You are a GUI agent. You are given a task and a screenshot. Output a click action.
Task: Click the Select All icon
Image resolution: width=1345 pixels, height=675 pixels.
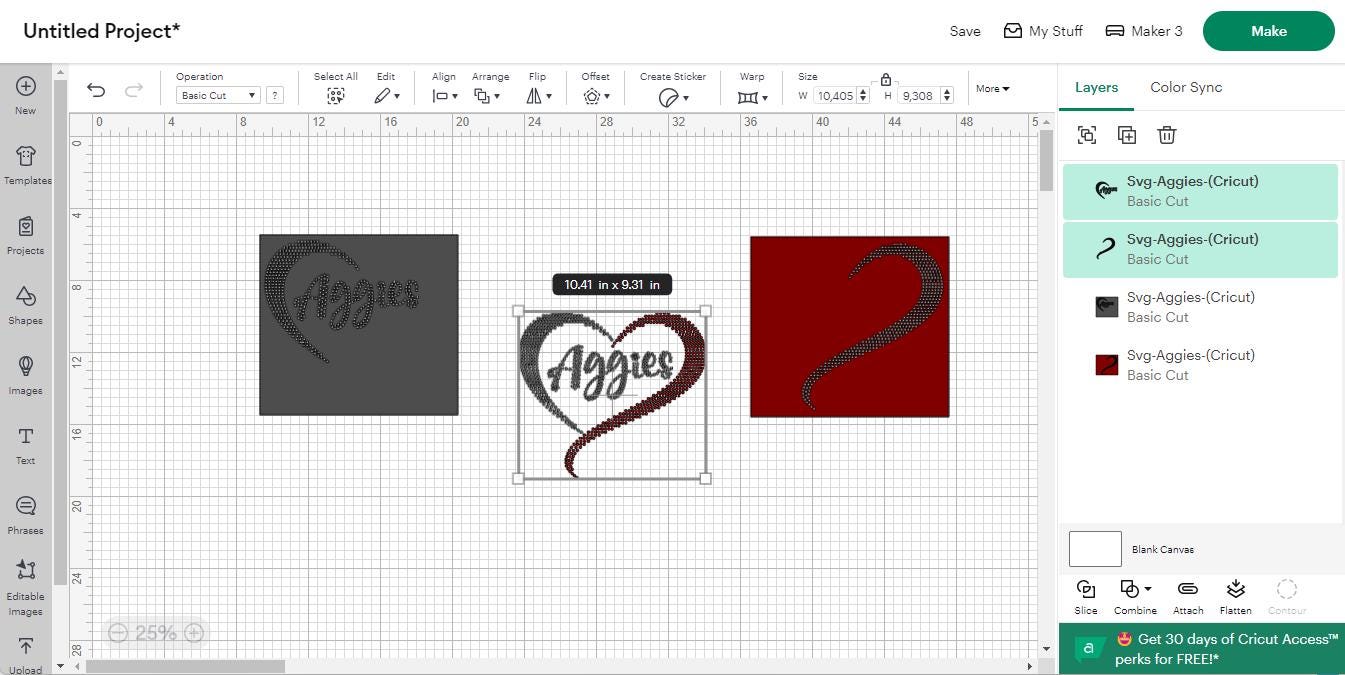click(335, 96)
